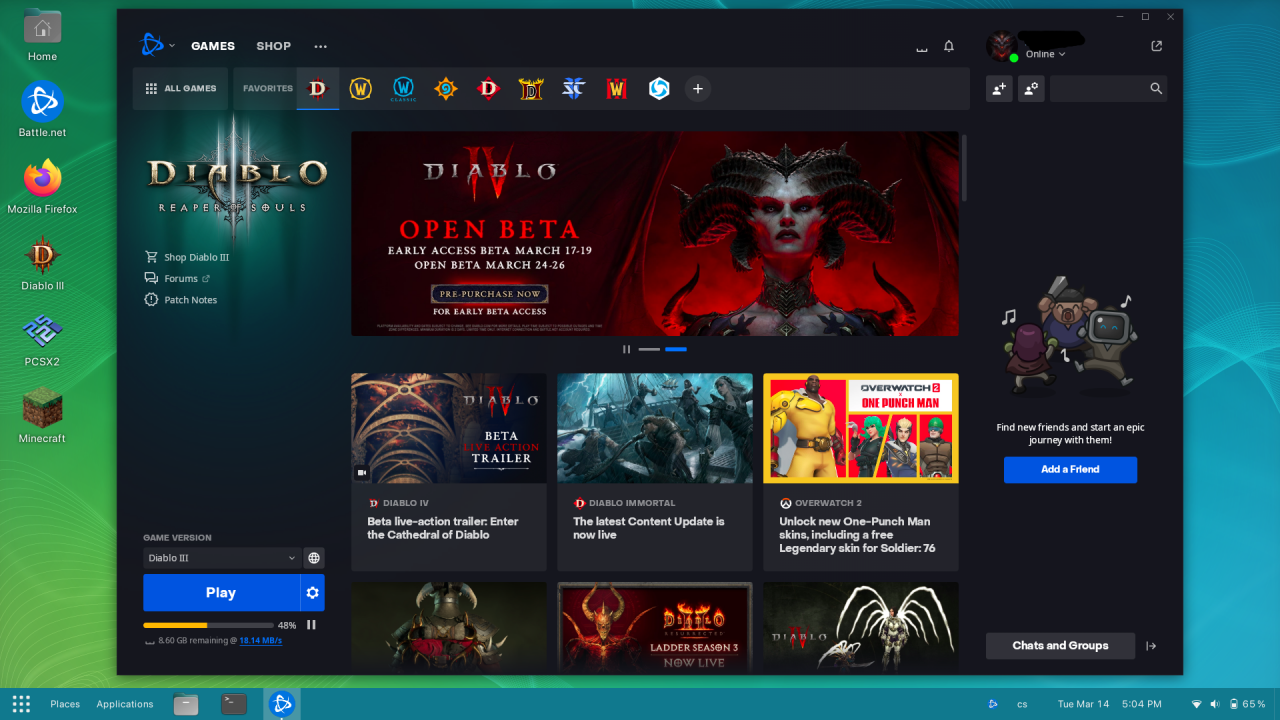
Task: Open Mozilla Firefox desktop icon
Action: pyautogui.click(x=42, y=188)
